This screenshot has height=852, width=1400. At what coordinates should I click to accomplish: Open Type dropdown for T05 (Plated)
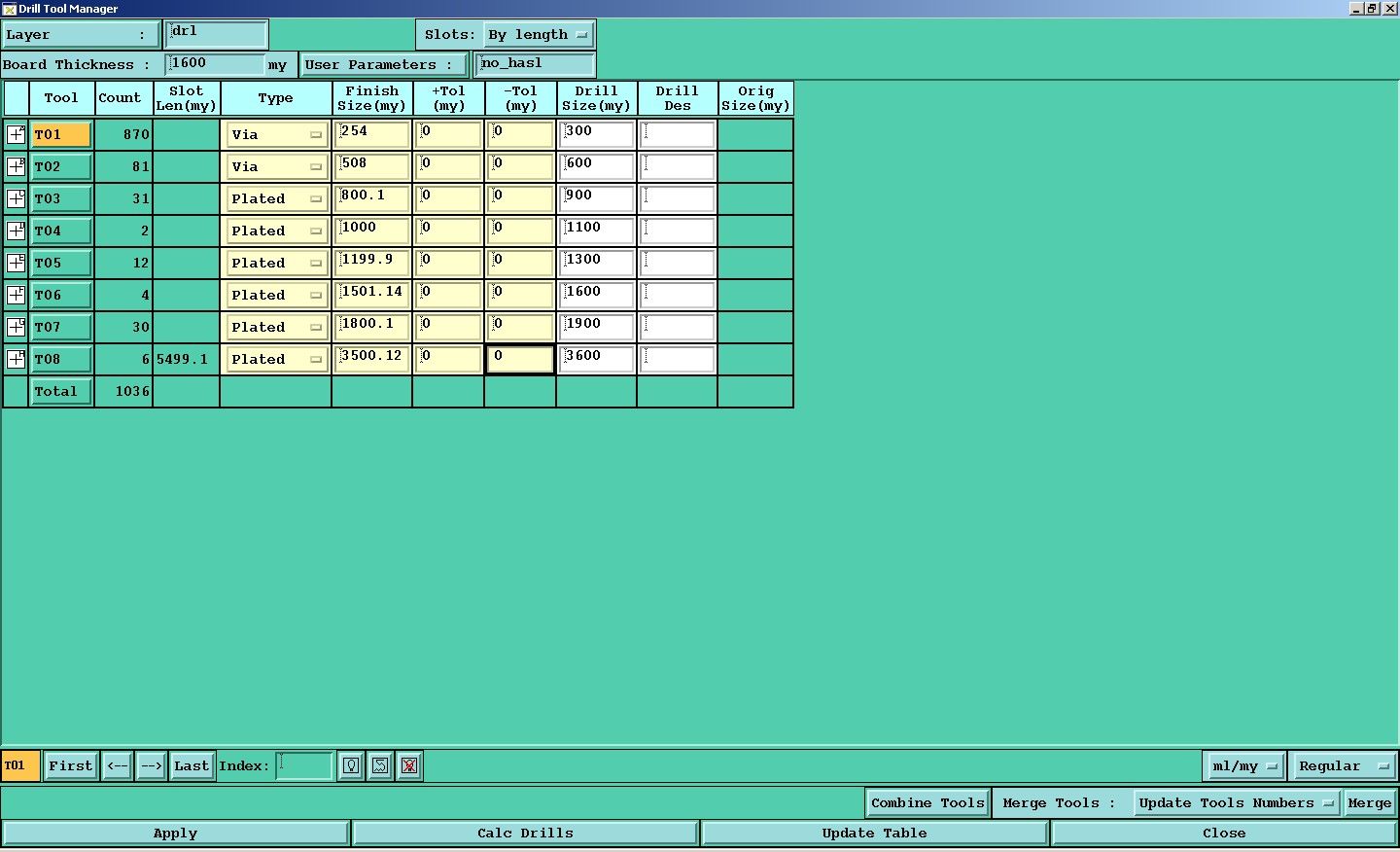tap(276, 263)
